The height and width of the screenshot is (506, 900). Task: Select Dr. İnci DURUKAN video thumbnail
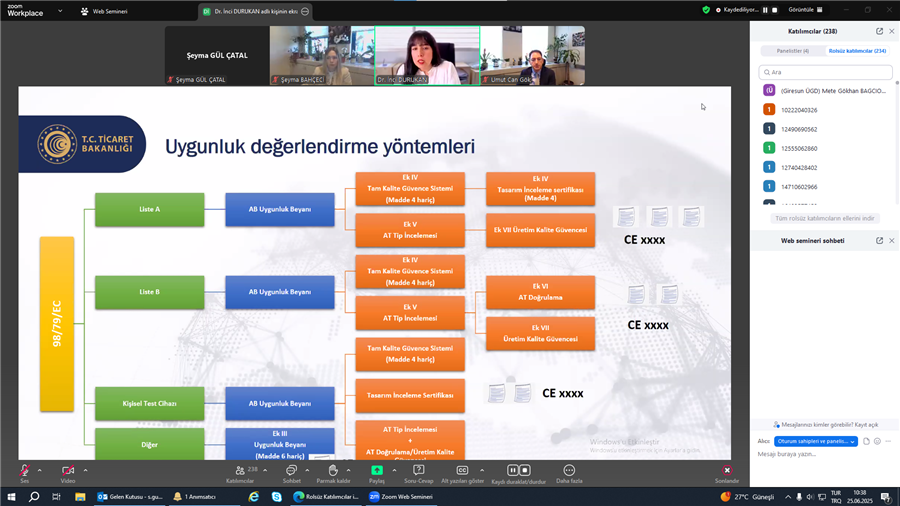point(427,56)
